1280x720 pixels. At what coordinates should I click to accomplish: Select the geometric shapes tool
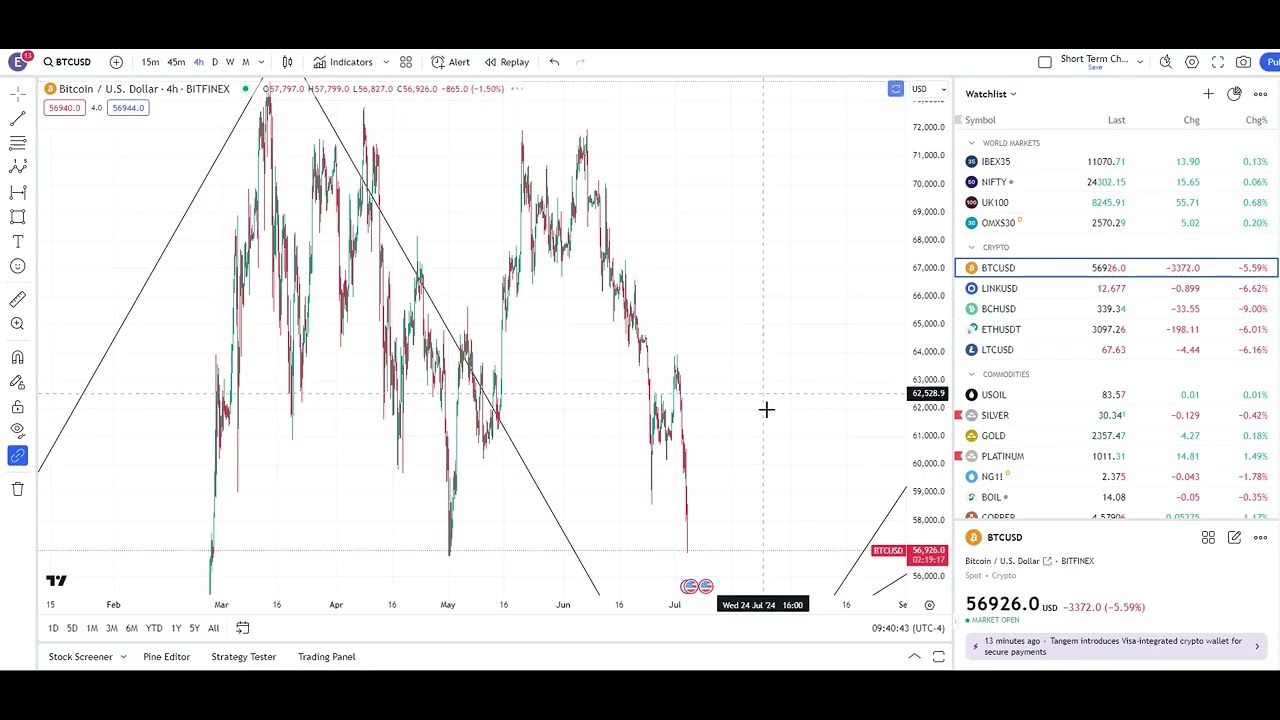coord(17,217)
